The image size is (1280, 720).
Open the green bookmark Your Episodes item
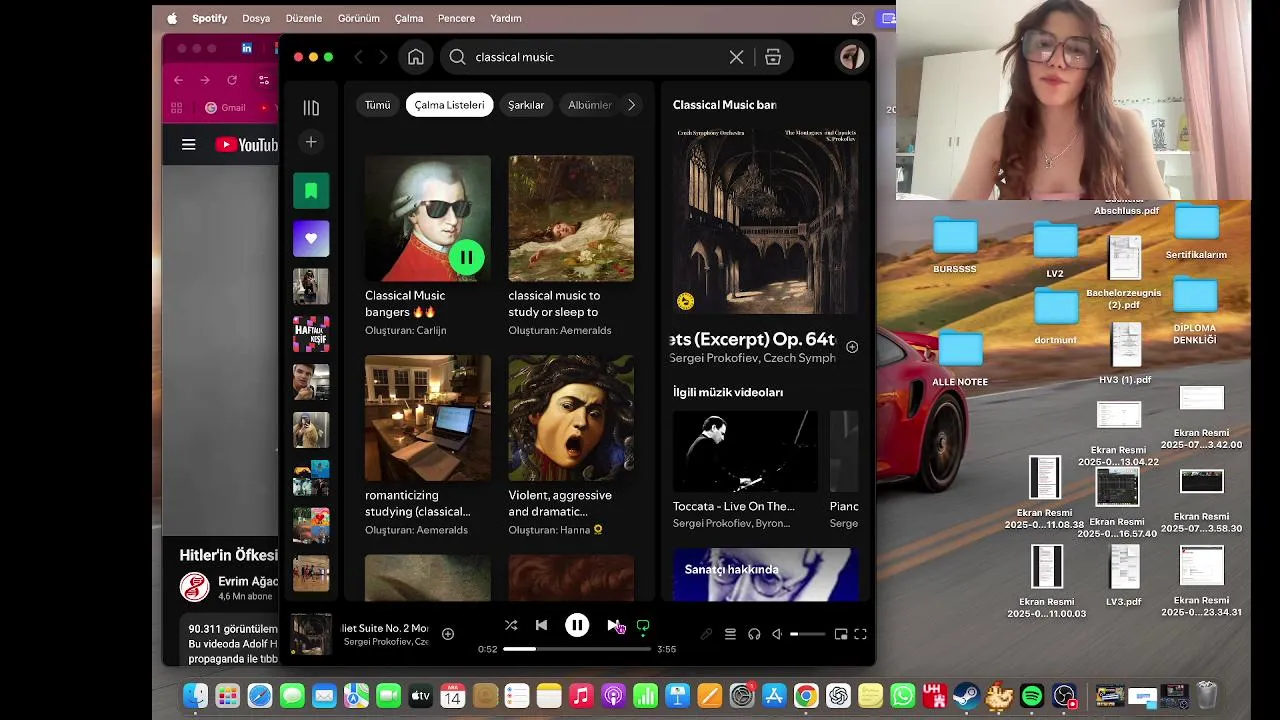[x=311, y=190]
